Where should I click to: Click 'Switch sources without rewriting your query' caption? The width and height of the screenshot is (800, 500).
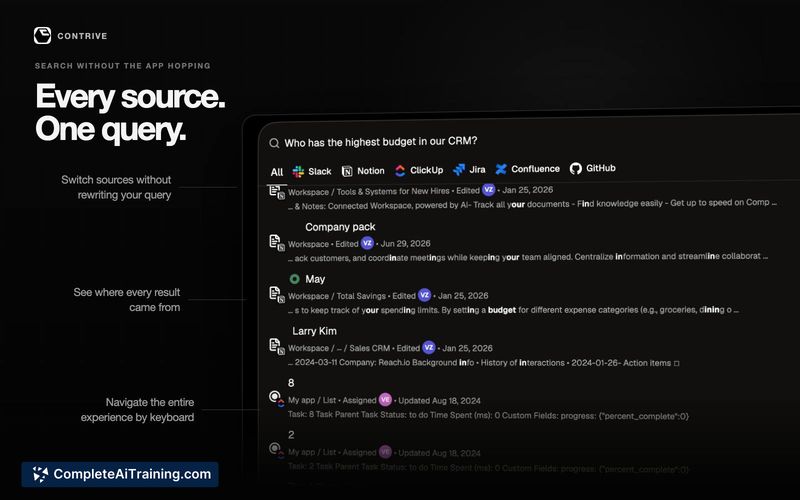click(116, 187)
